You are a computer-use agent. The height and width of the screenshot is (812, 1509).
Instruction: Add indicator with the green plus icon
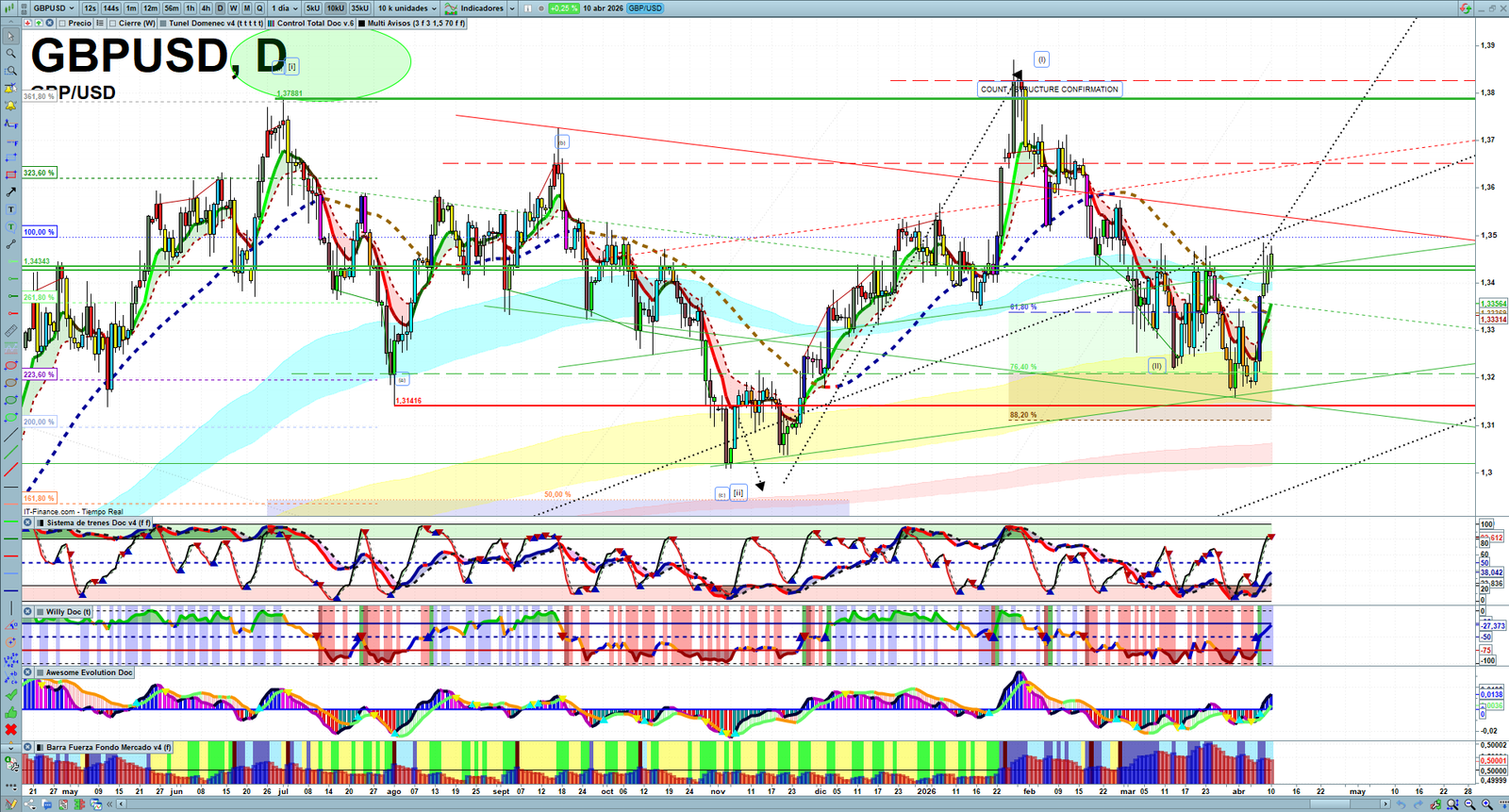click(x=39, y=24)
